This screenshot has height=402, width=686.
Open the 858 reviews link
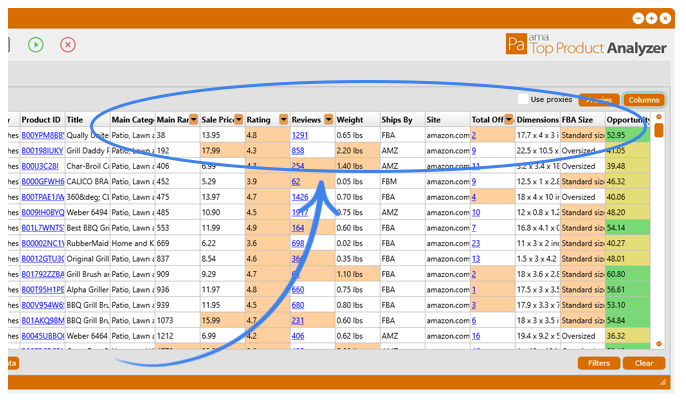point(298,150)
